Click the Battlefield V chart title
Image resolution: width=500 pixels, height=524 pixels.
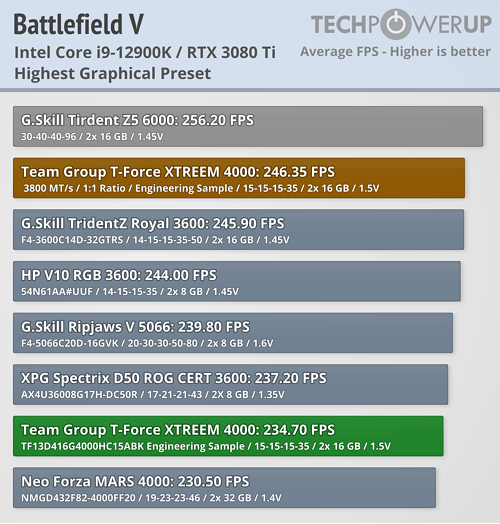79,24
